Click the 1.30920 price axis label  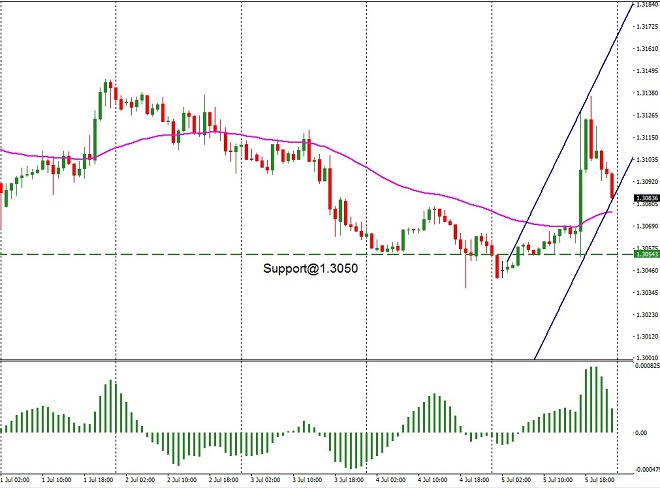(647, 182)
